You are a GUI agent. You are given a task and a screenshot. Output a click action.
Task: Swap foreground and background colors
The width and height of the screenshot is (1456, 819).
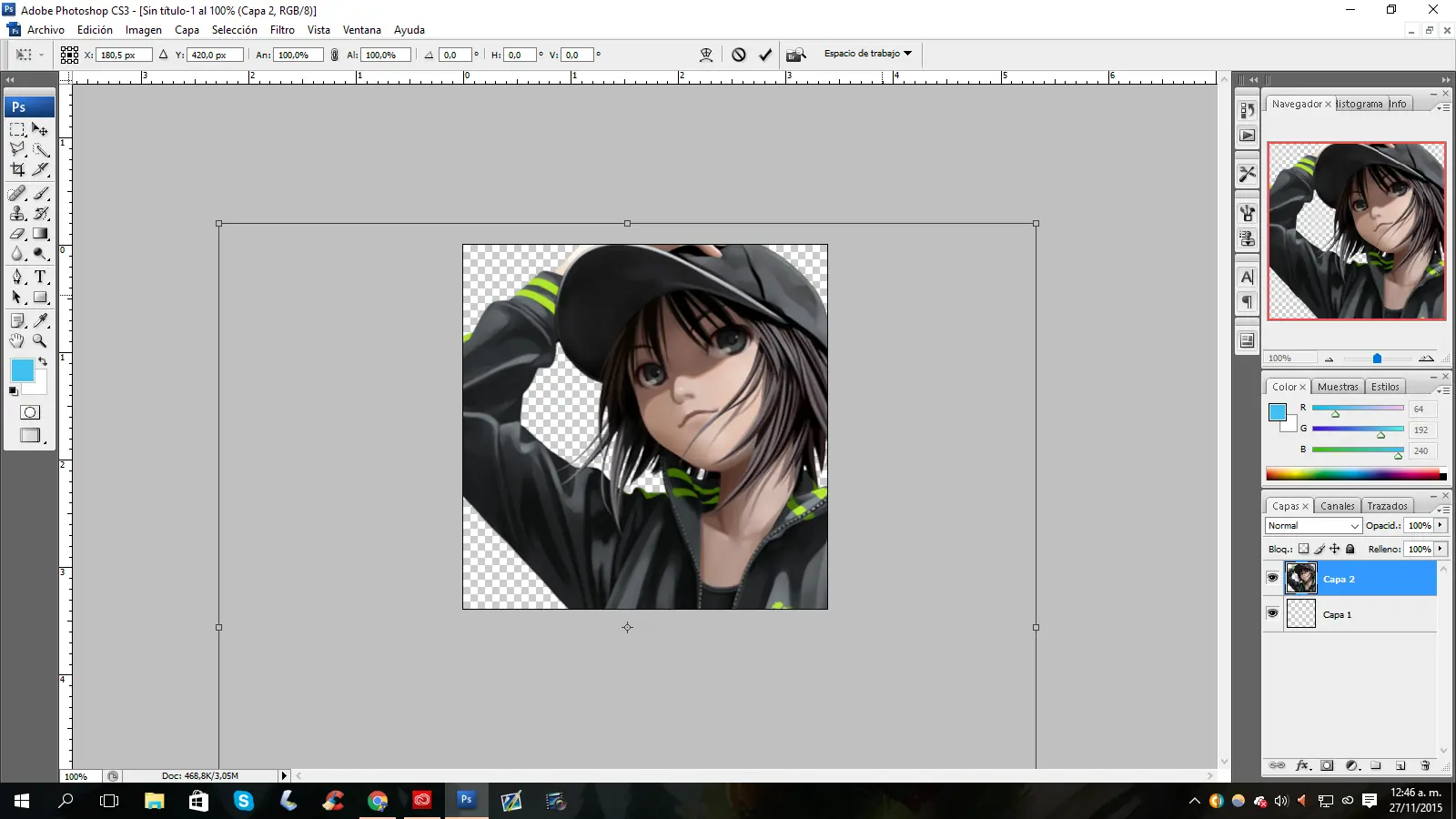42,361
